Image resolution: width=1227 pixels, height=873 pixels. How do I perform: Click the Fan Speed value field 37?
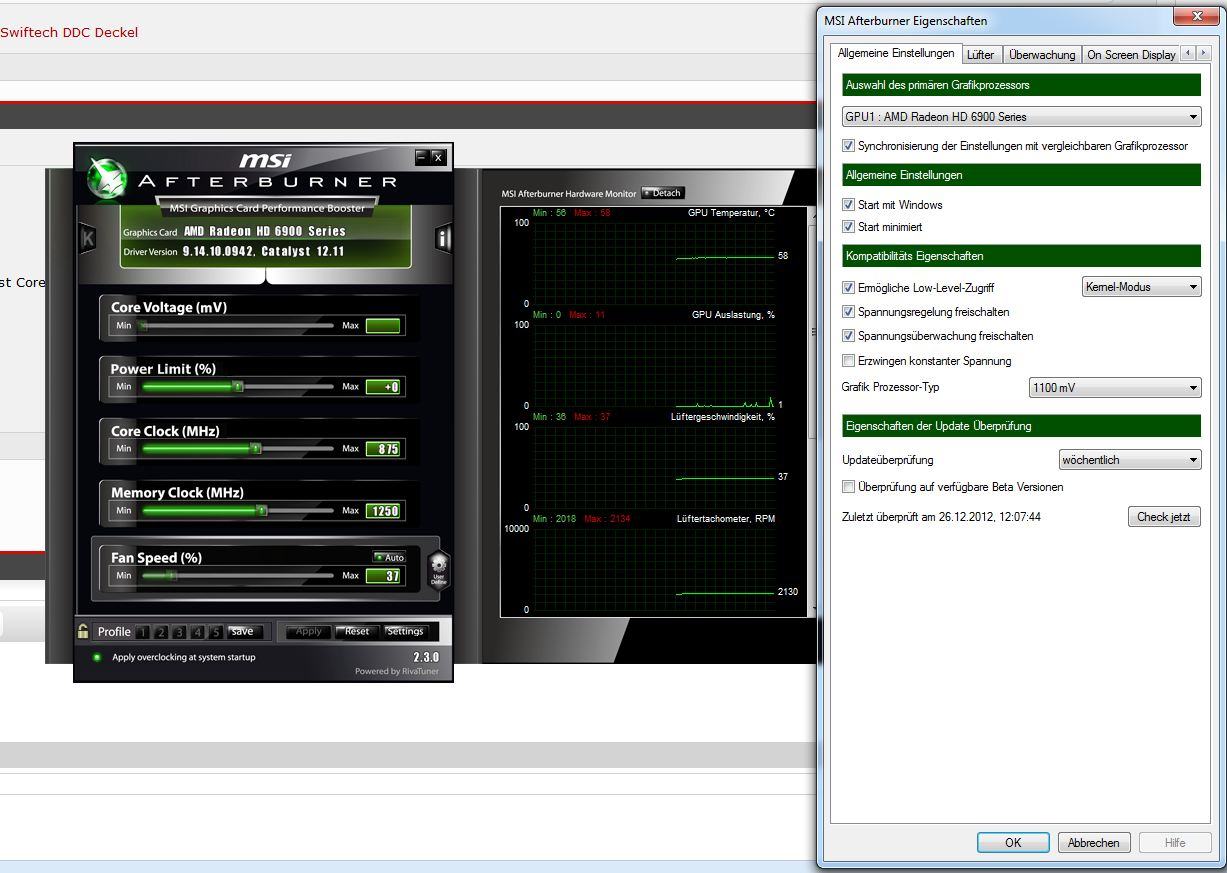(x=383, y=576)
